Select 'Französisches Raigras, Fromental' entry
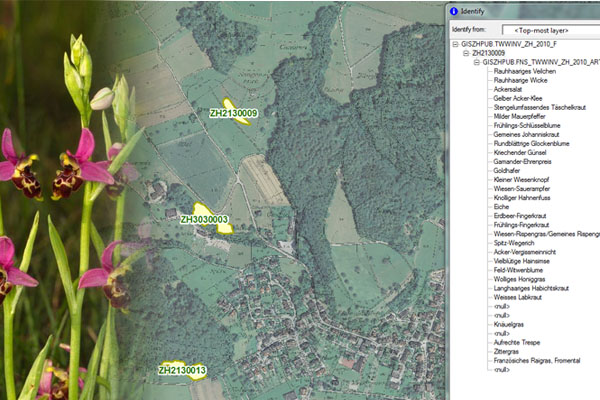 coord(540,361)
